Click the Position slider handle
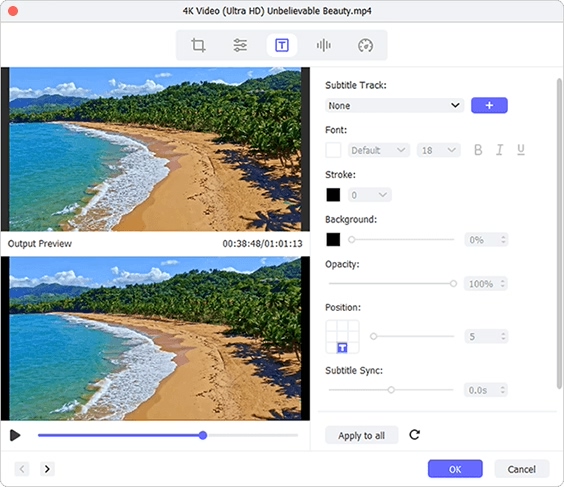Screen dimensions: 564x487 tap(373, 336)
